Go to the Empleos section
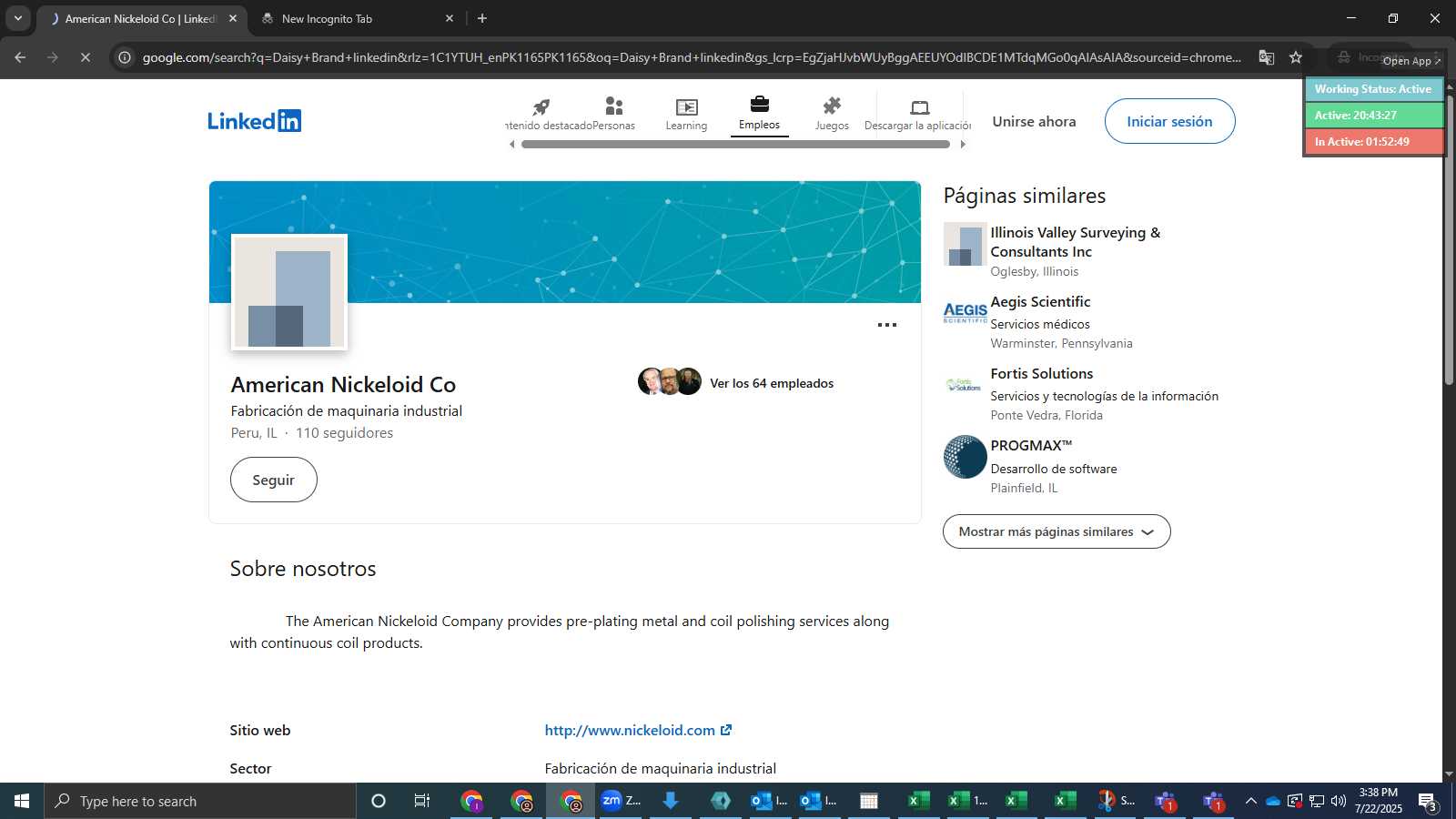 tap(759, 114)
